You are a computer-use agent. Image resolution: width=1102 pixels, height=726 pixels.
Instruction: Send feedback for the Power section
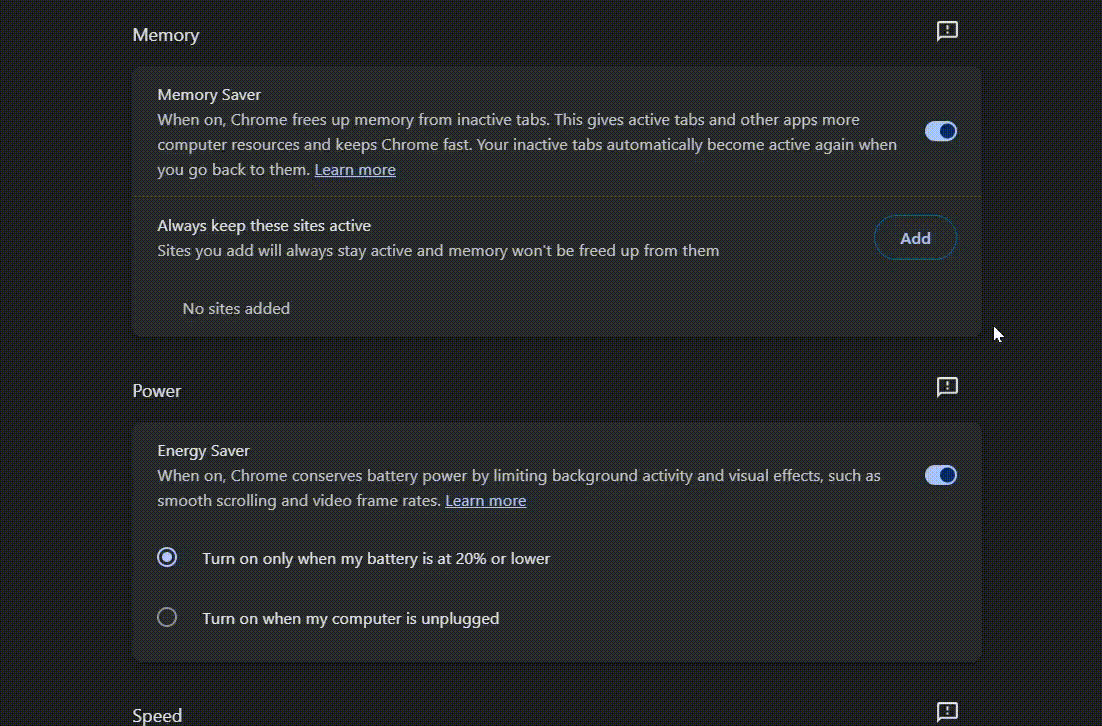pyautogui.click(x=947, y=387)
